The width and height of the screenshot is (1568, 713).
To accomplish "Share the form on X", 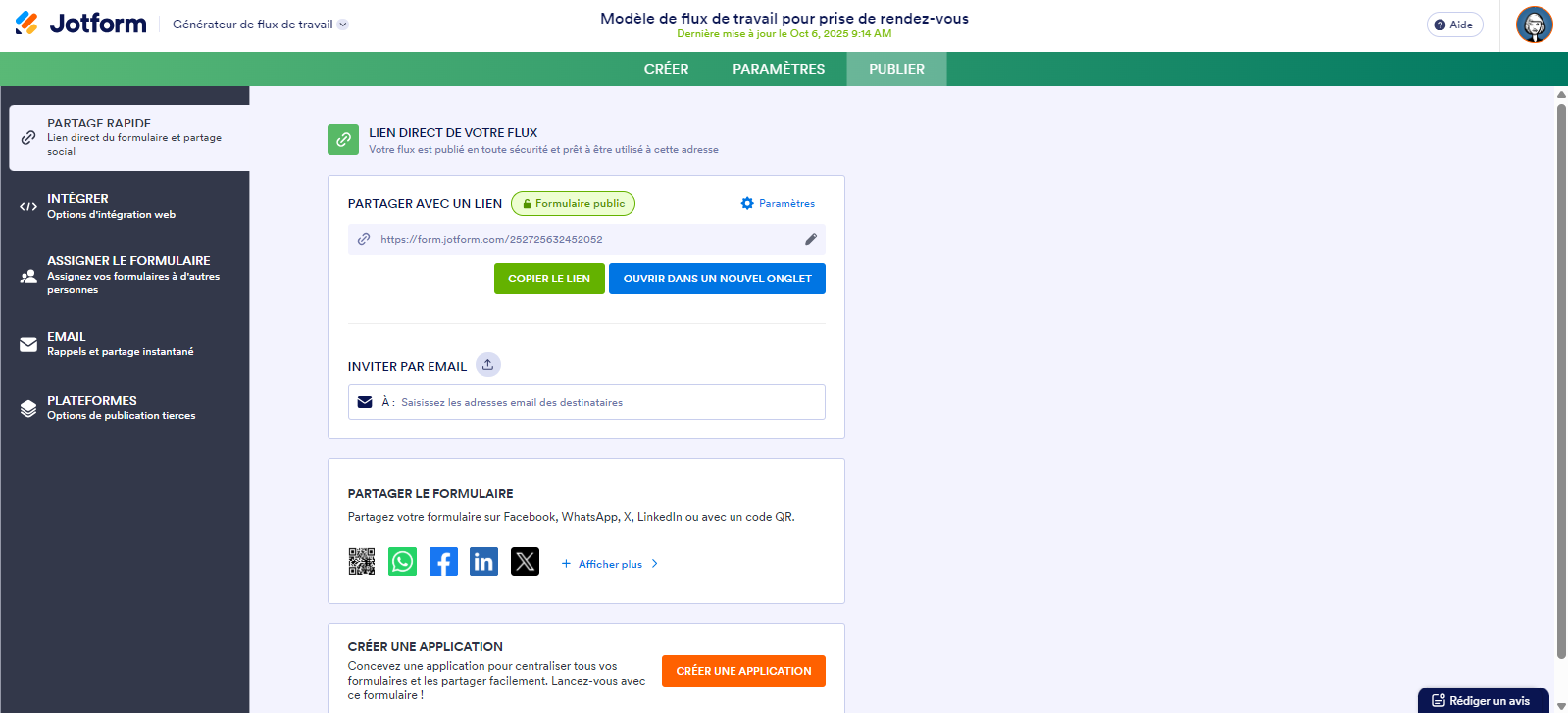I will (525, 562).
